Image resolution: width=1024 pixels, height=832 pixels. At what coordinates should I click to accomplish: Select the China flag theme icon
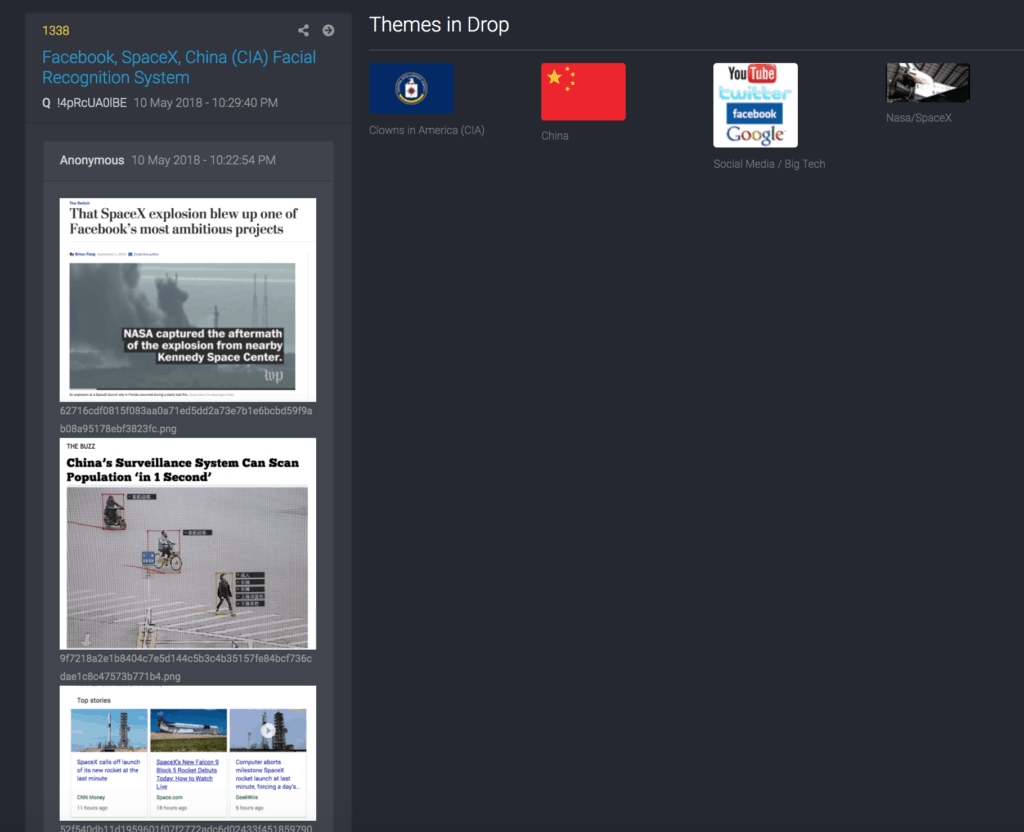pos(583,91)
